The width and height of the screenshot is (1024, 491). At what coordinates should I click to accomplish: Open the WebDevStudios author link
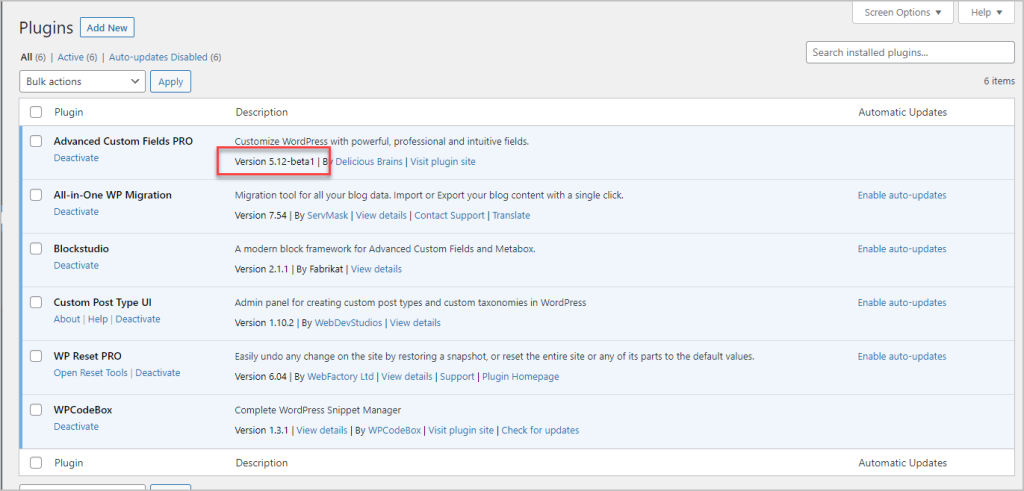pyautogui.click(x=349, y=323)
